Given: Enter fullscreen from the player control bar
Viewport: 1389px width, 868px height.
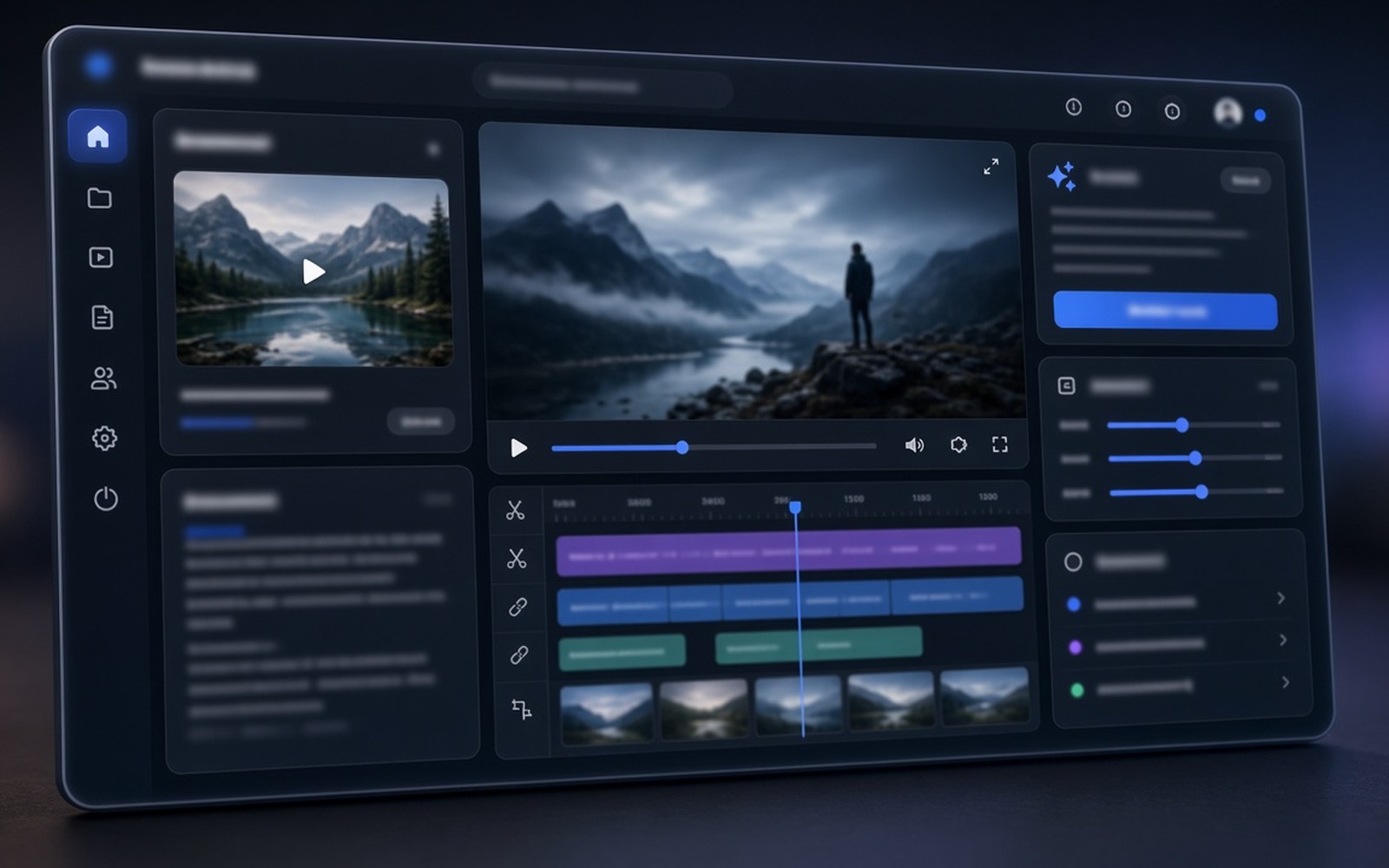Looking at the screenshot, I should point(1000,444).
